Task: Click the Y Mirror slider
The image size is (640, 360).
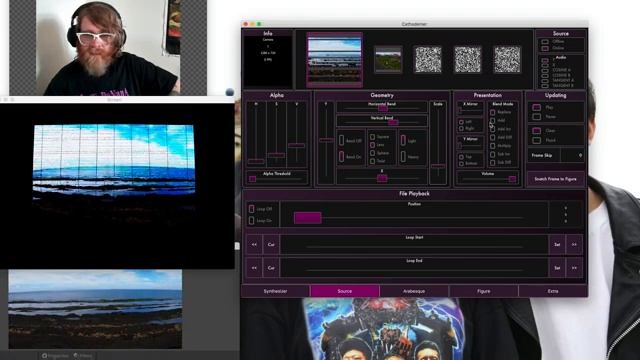Action: (470, 145)
